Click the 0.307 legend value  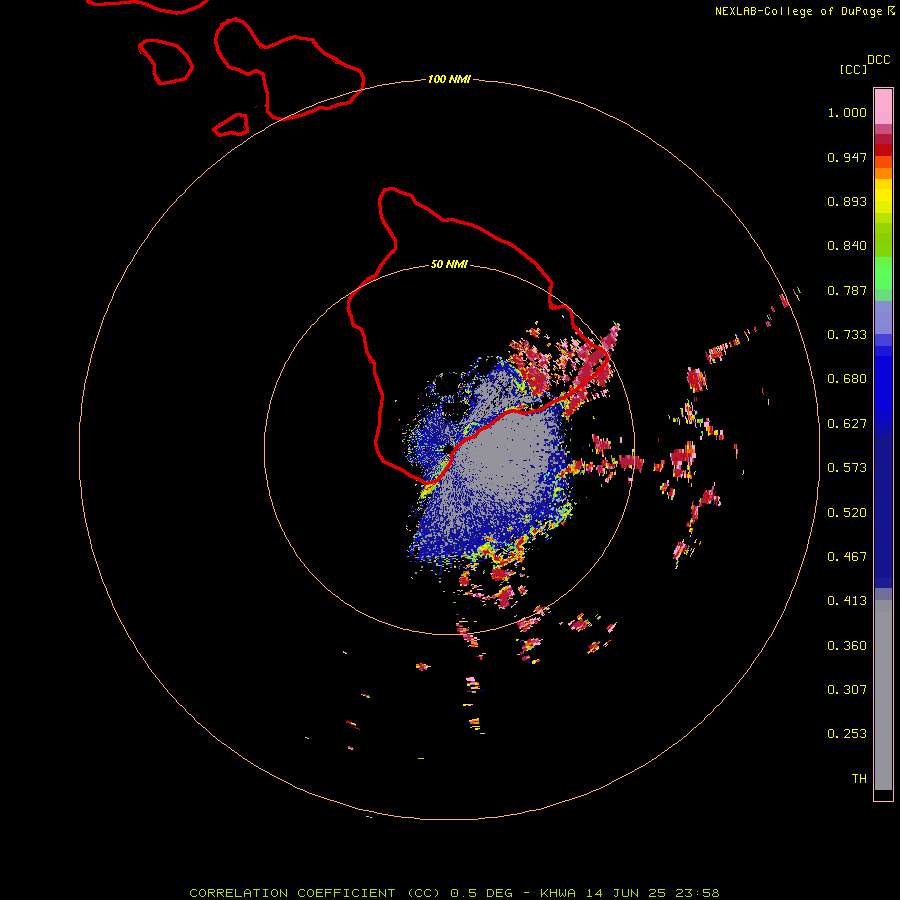point(847,690)
